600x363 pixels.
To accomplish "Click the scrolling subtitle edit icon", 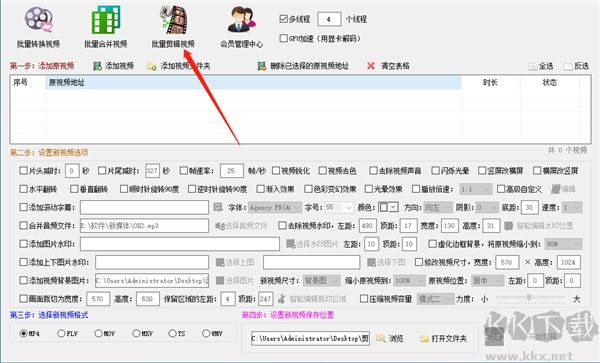I will (218, 207).
